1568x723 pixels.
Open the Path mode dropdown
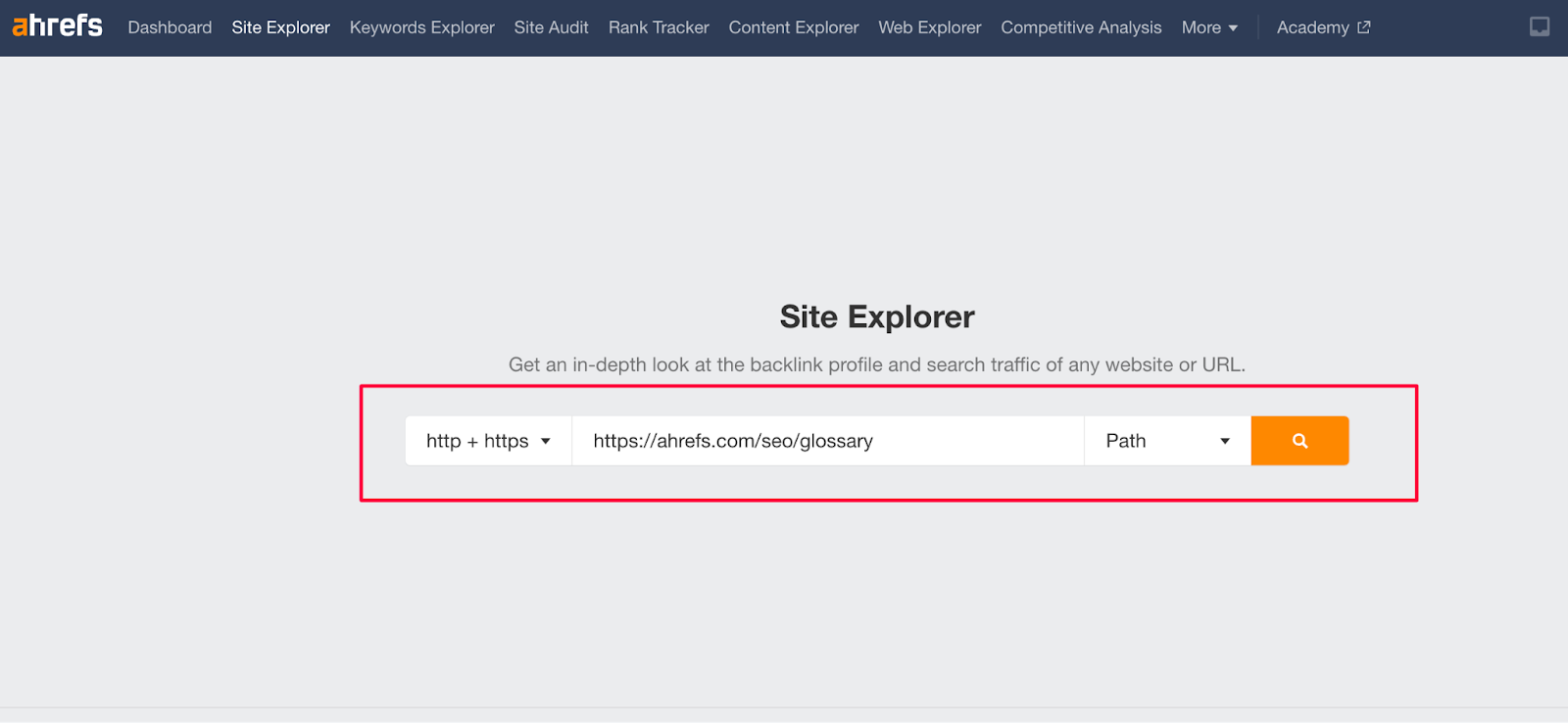(1167, 441)
